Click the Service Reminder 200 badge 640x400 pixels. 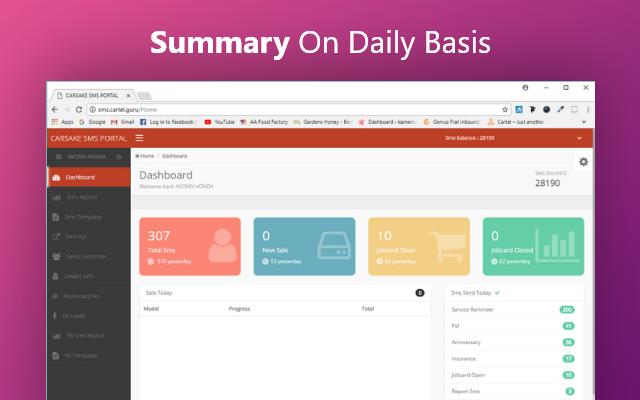coord(567,309)
